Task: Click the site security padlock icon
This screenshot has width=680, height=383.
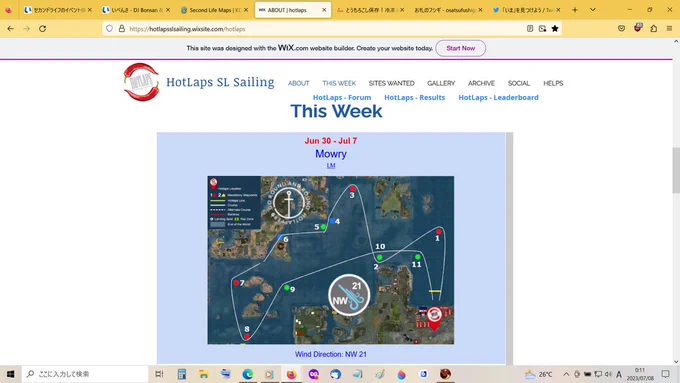Action: (x=122, y=29)
